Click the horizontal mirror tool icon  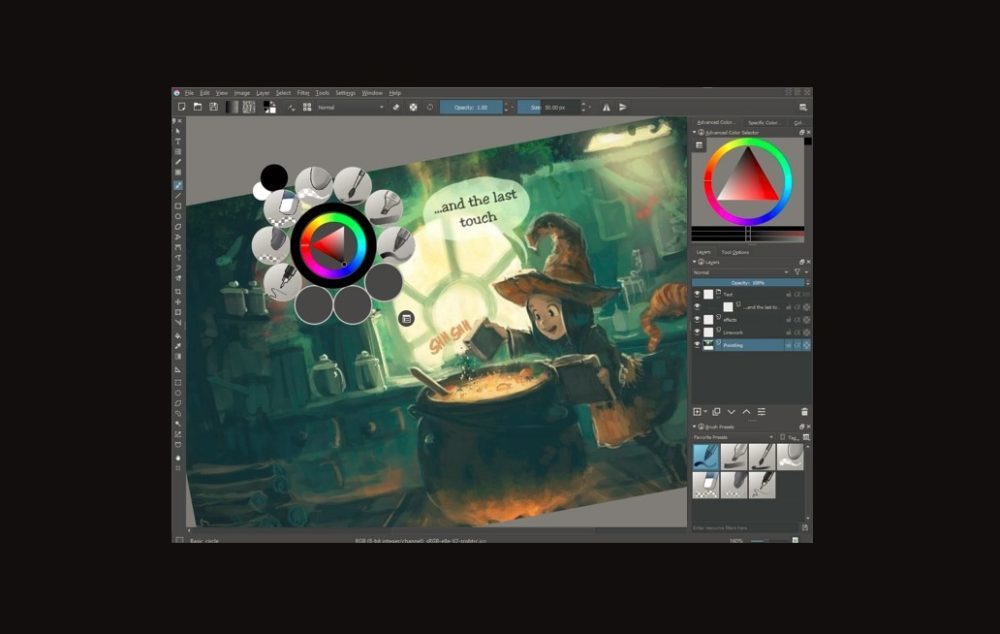(x=606, y=107)
